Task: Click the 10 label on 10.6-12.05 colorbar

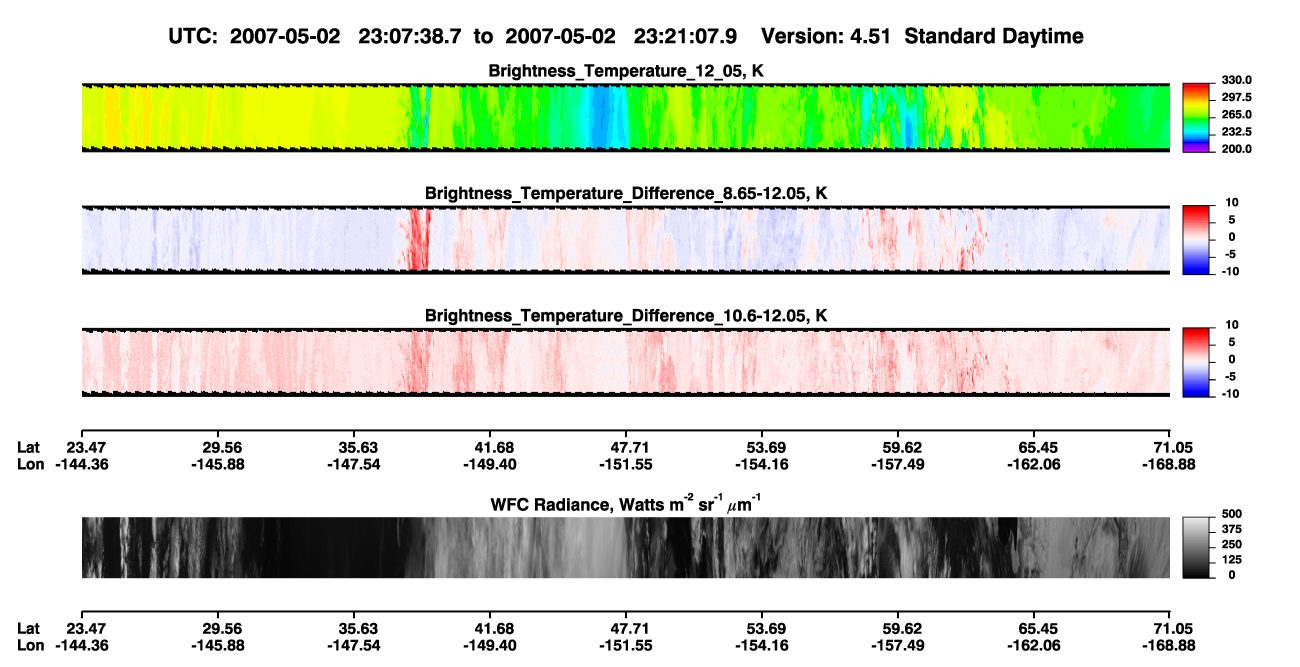Action: (1233, 325)
